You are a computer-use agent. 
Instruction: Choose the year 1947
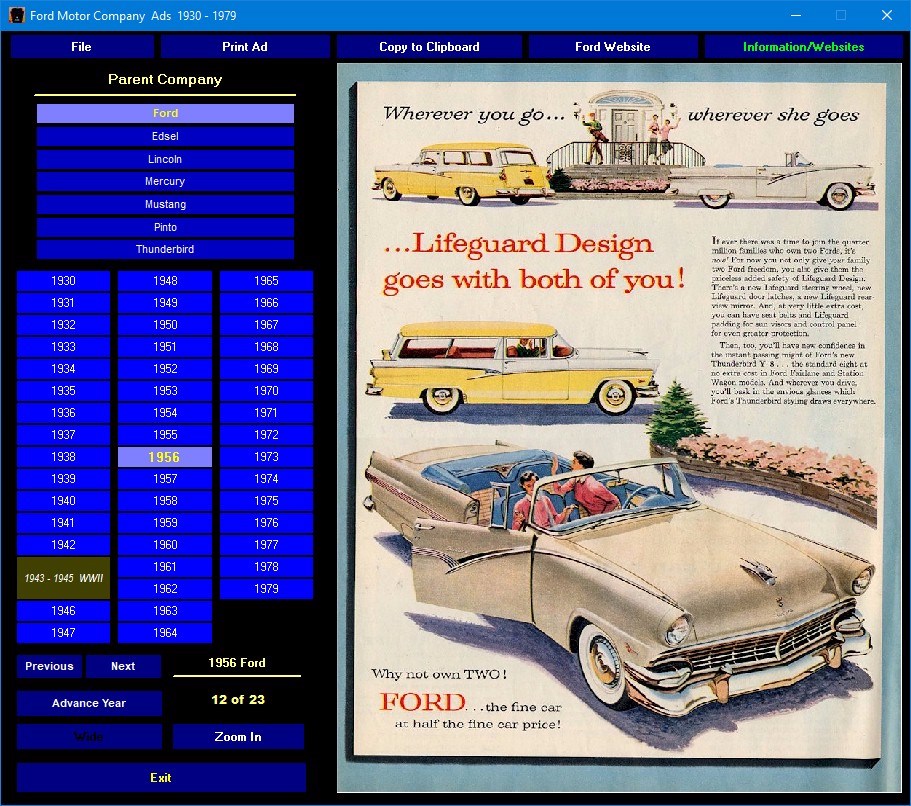pyautogui.click(x=63, y=633)
